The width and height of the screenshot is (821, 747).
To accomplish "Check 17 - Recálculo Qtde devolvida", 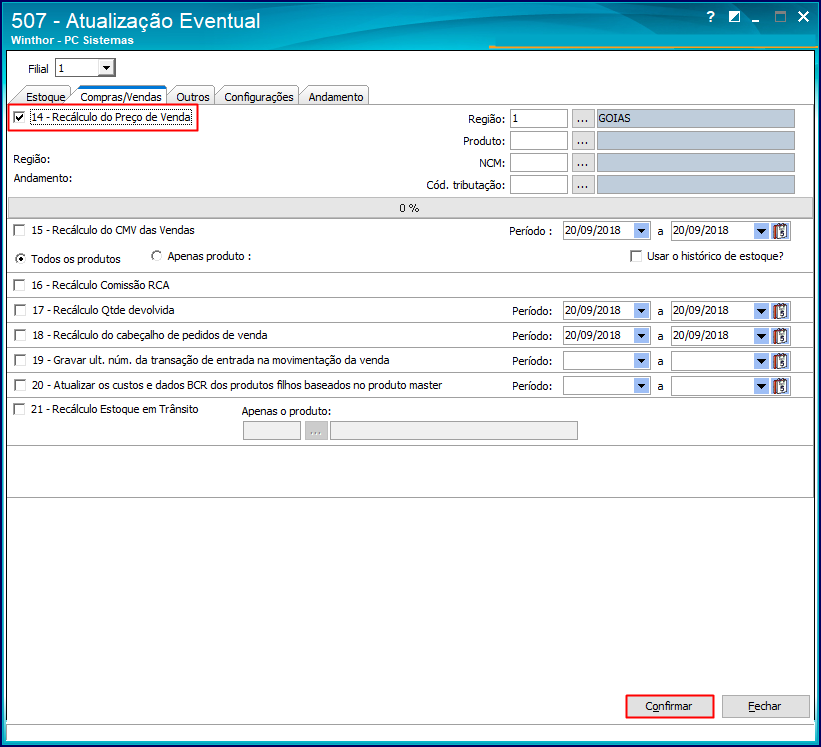I will pos(19,310).
